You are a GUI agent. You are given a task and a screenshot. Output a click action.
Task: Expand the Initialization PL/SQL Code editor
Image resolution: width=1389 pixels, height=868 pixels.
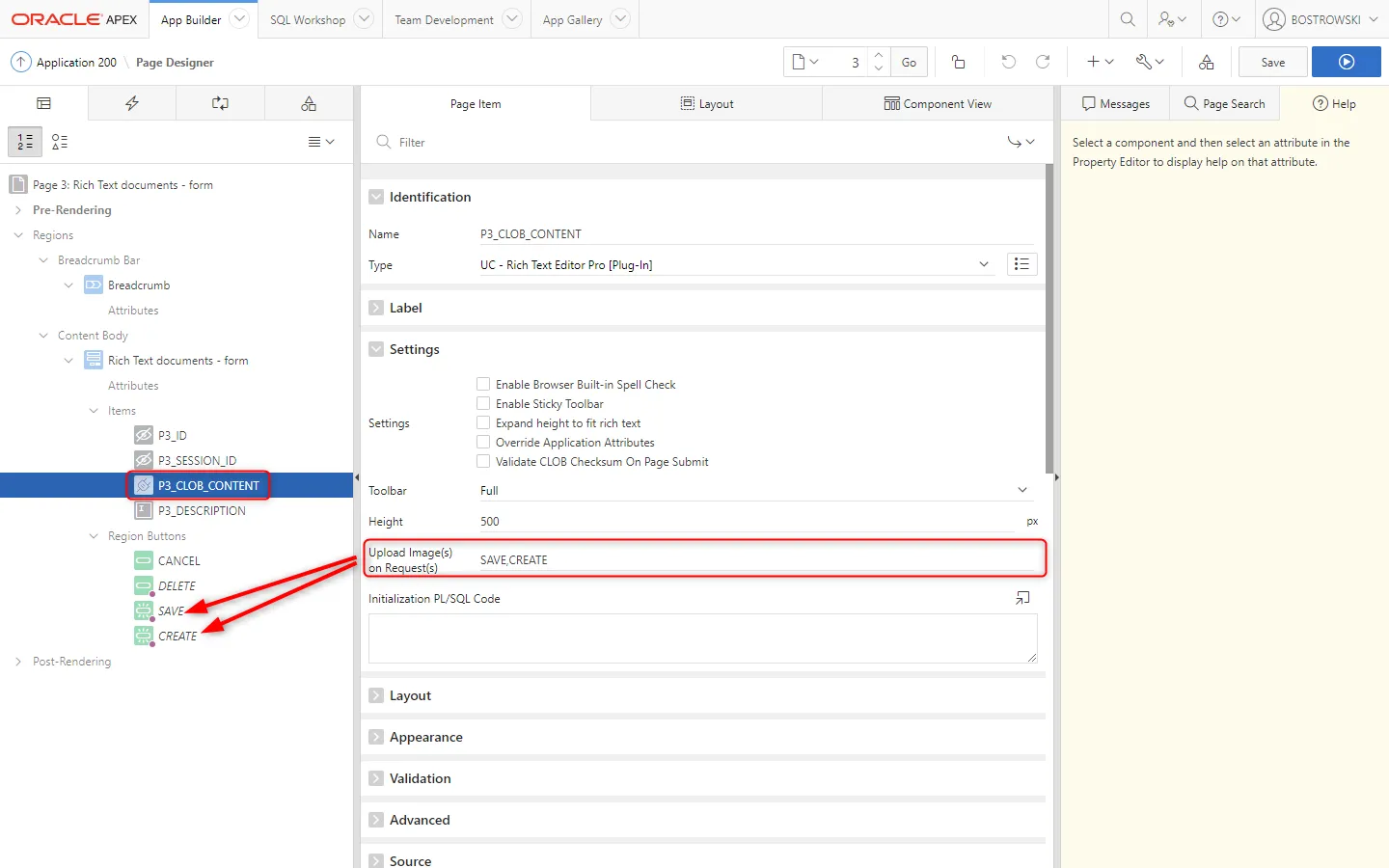[1022, 599]
